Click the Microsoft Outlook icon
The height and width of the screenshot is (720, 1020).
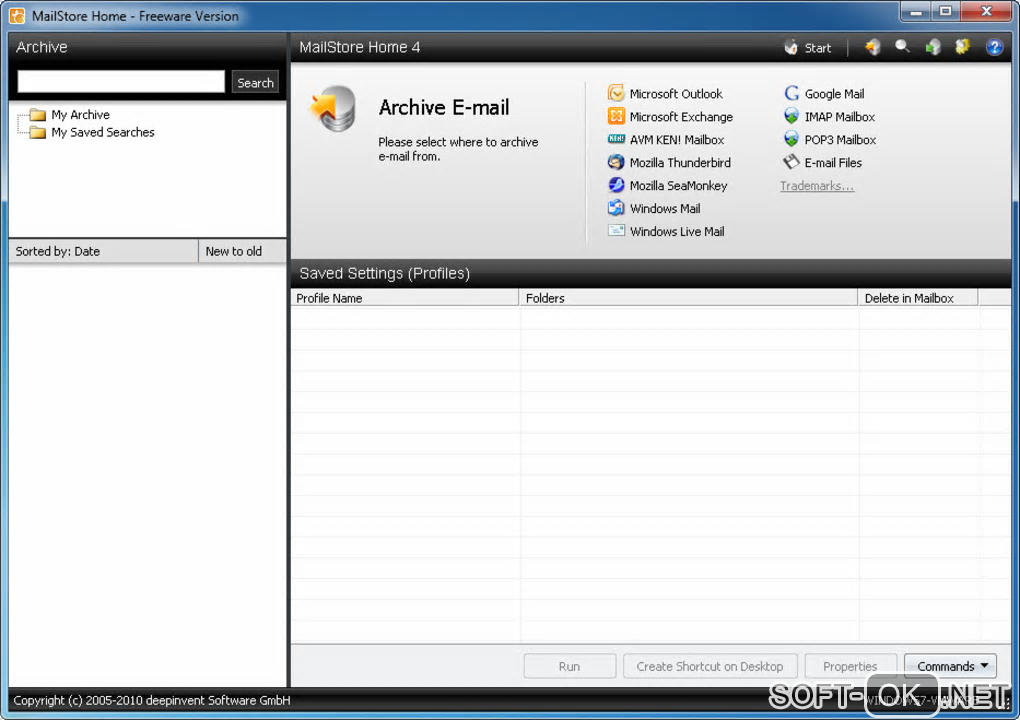[x=615, y=93]
